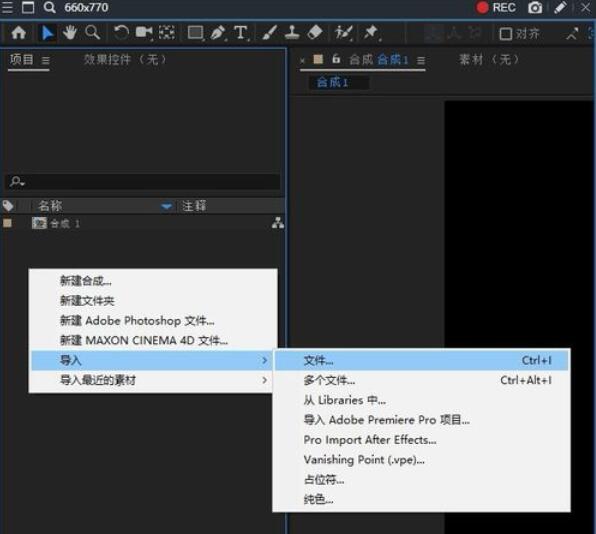Open the 项目 panel tab
This screenshot has height=534, width=596.
[22, 59]
